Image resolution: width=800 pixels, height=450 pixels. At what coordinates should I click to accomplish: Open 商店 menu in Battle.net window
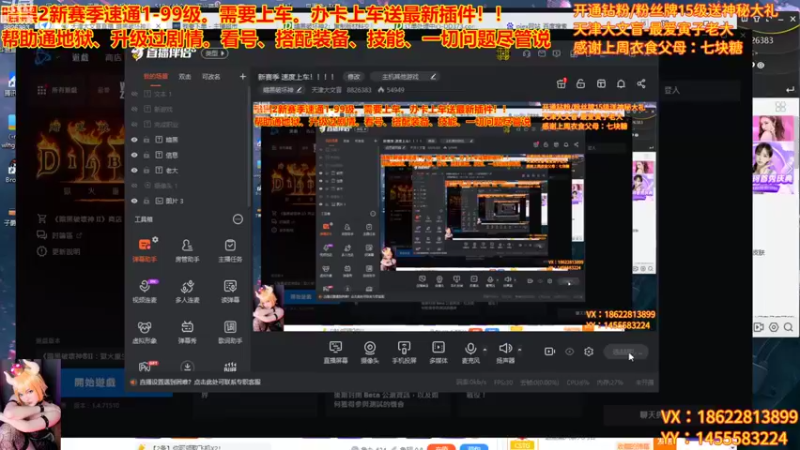tap(113, 58)
